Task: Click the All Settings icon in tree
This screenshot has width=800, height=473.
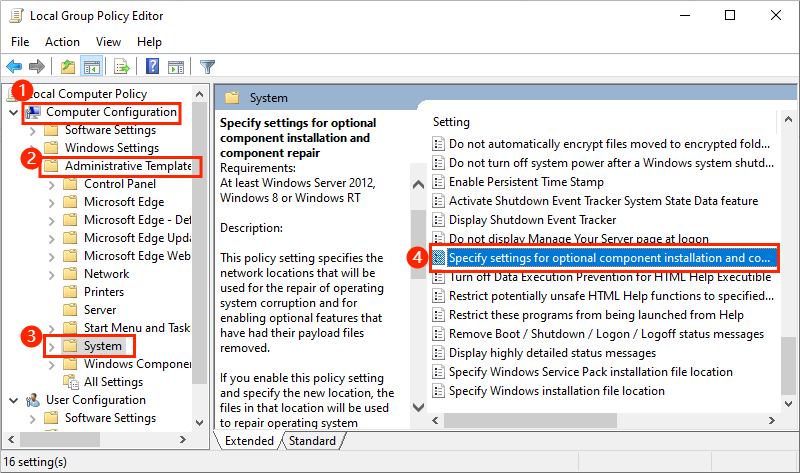Action: 70,382
